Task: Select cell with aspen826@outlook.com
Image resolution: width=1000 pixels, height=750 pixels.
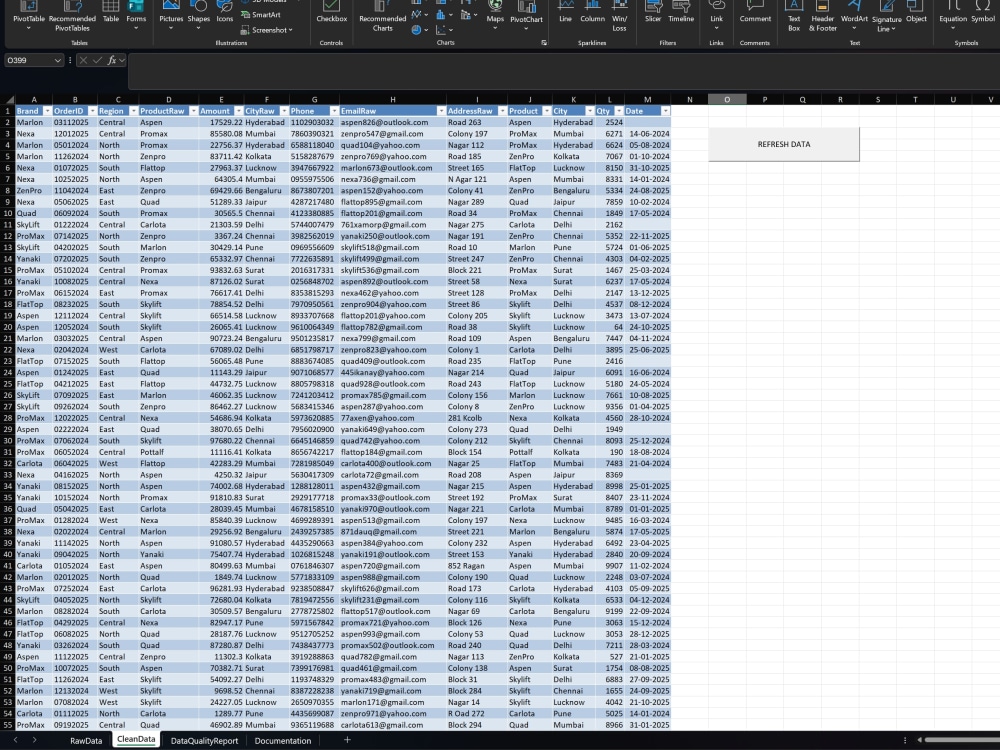Action: pyautogui.click(x=392, y=122)
